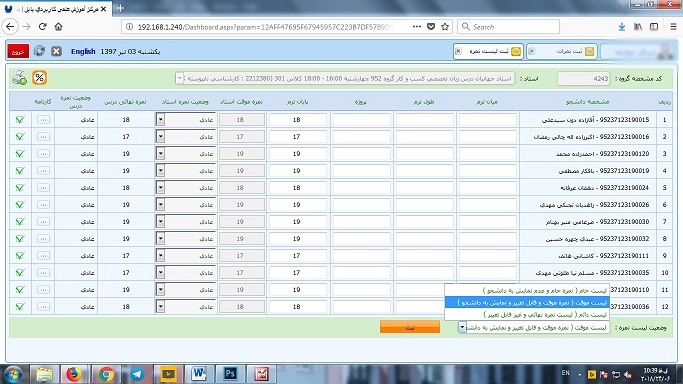Click the red exit button at top left
Viewport: 683px width, 384px height.
pos(18,51)
